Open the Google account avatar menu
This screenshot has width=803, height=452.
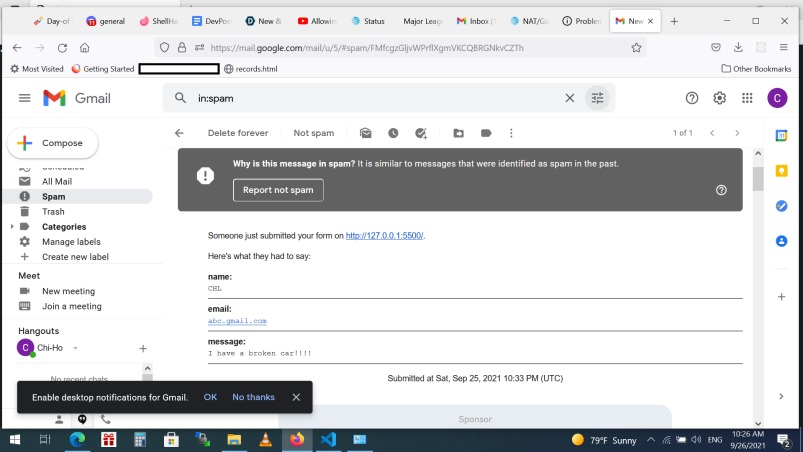(777, 98)
